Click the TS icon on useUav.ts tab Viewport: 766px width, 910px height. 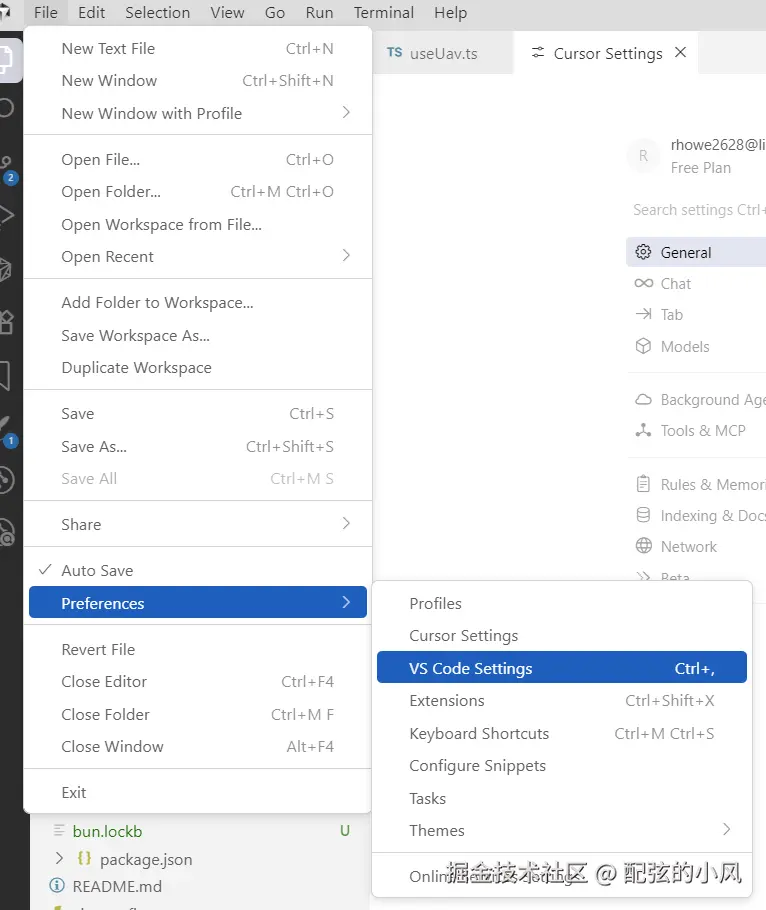[x=395, y=53]
